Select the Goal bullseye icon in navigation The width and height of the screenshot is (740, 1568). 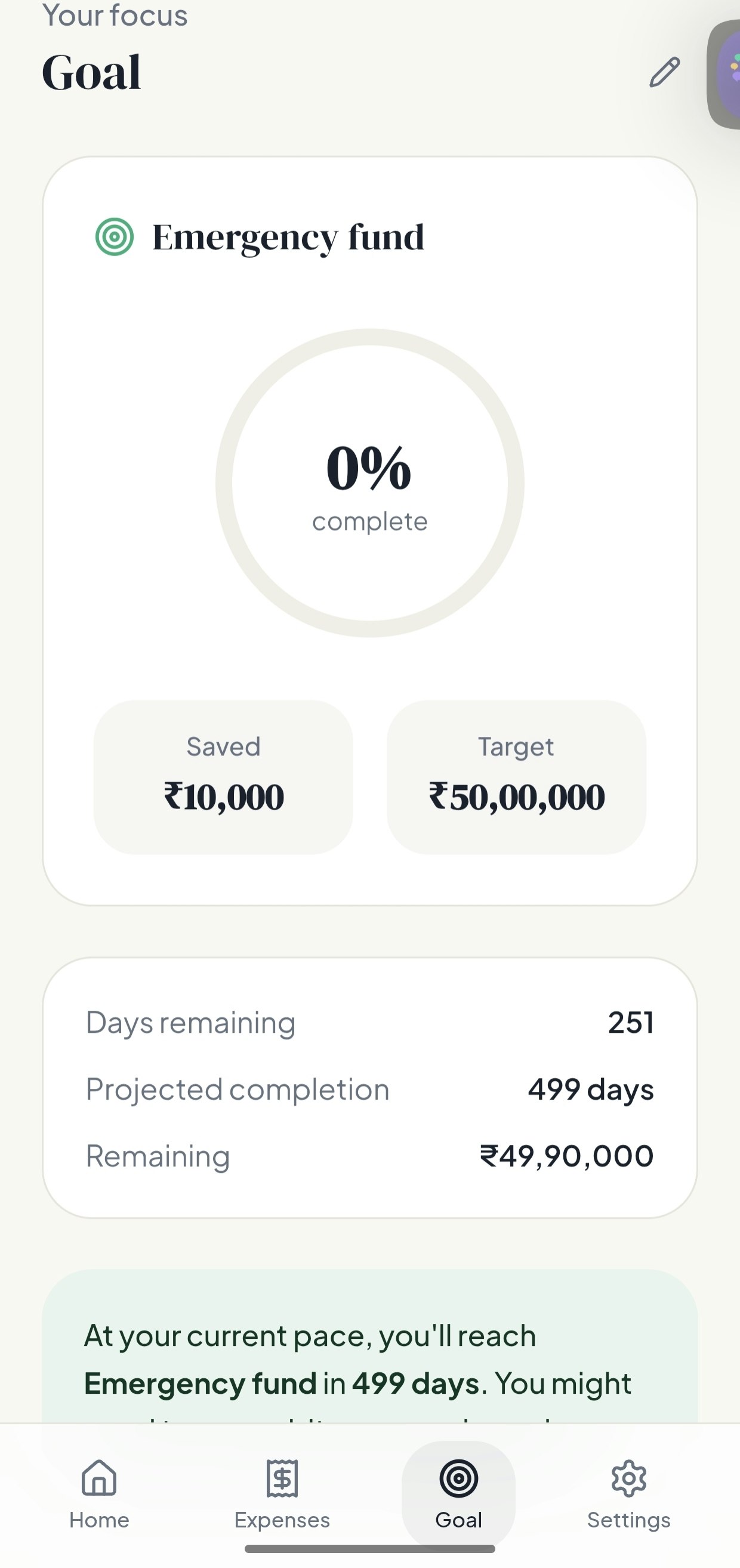tap(458, 1478)
